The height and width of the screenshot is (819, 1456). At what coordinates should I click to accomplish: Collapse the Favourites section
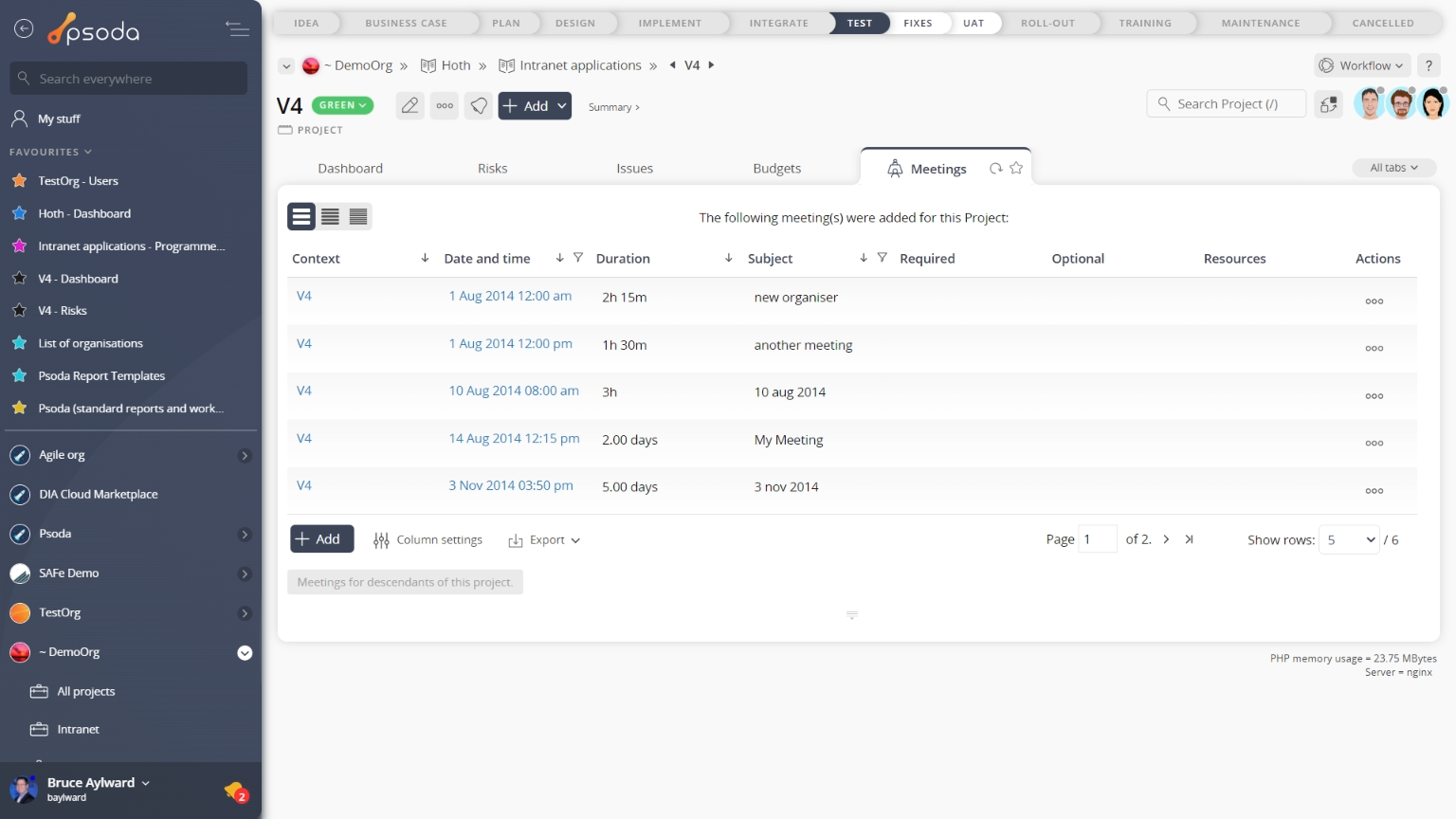(x=51, y=152)
